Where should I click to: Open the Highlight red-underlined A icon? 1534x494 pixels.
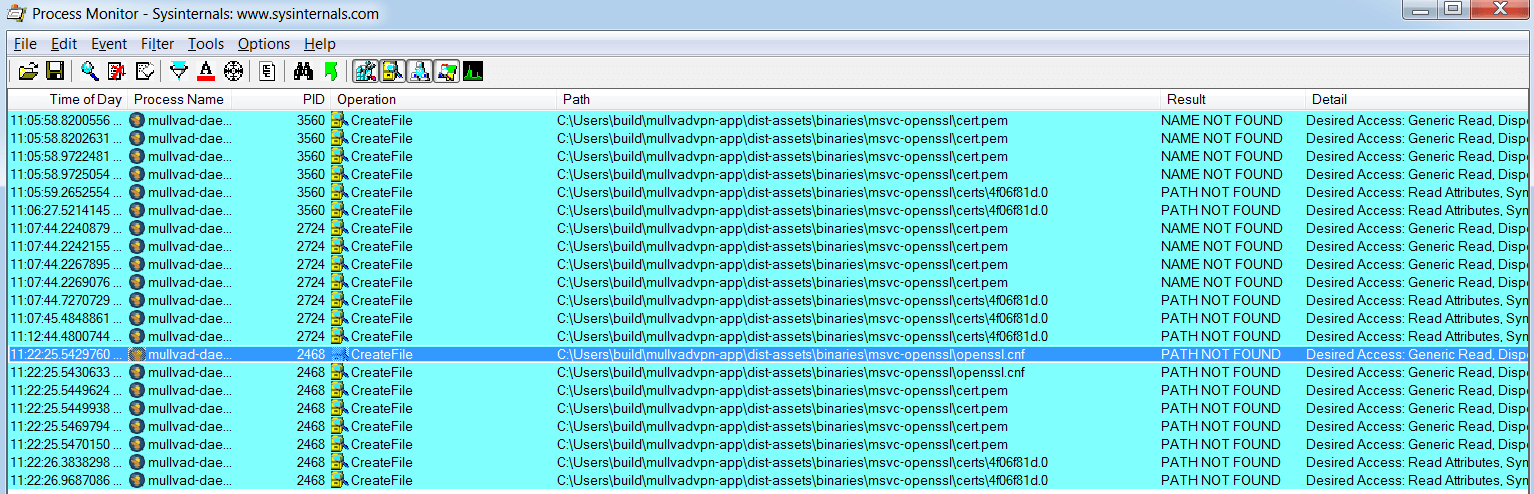point(206,71)
